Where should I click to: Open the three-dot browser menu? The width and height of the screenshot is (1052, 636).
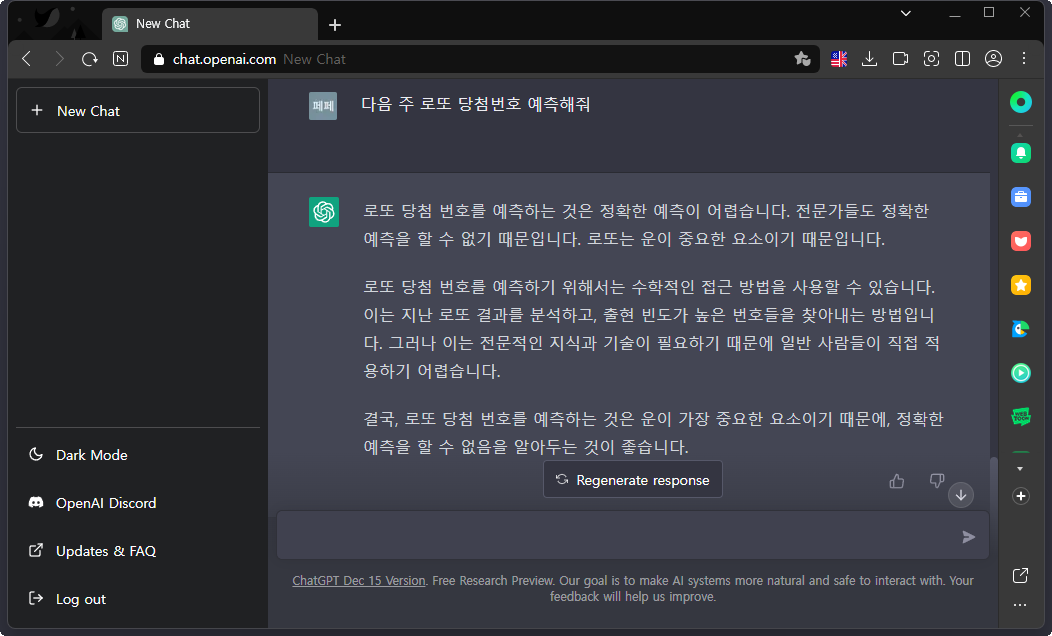click(1024, 59)
